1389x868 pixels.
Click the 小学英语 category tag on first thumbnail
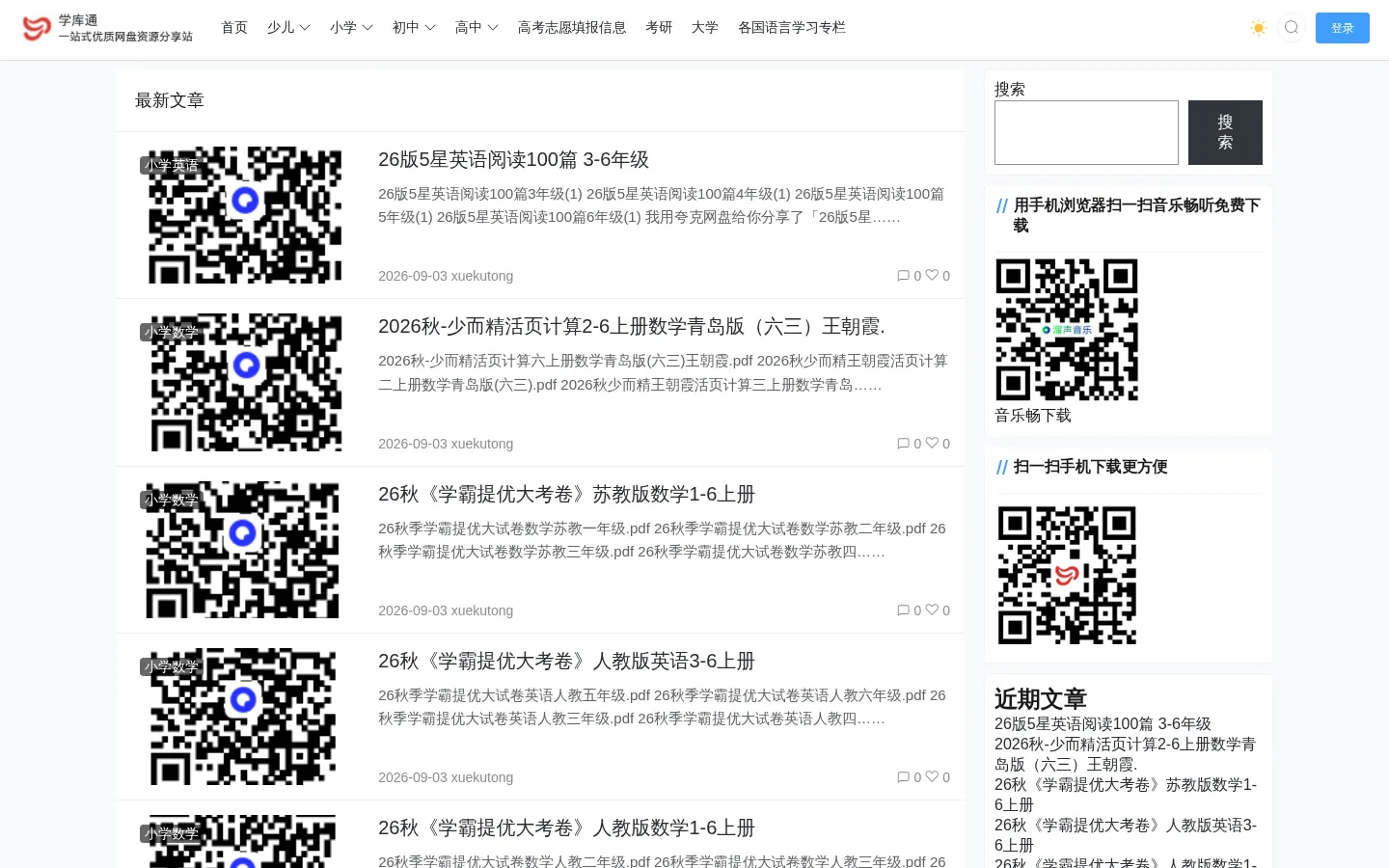(x=172, y=165)
